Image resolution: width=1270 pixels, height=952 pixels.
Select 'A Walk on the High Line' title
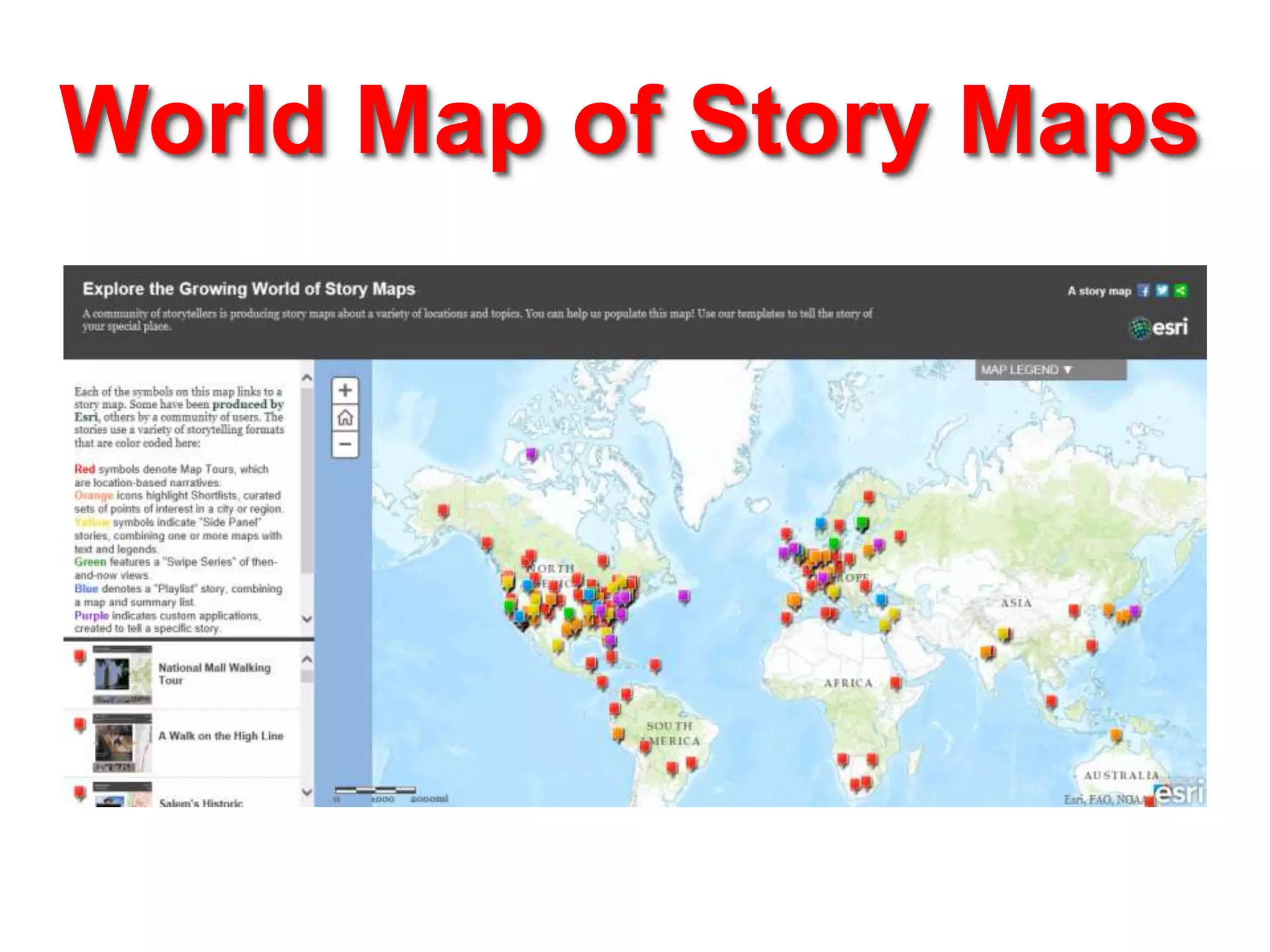[x=221, y=736]
